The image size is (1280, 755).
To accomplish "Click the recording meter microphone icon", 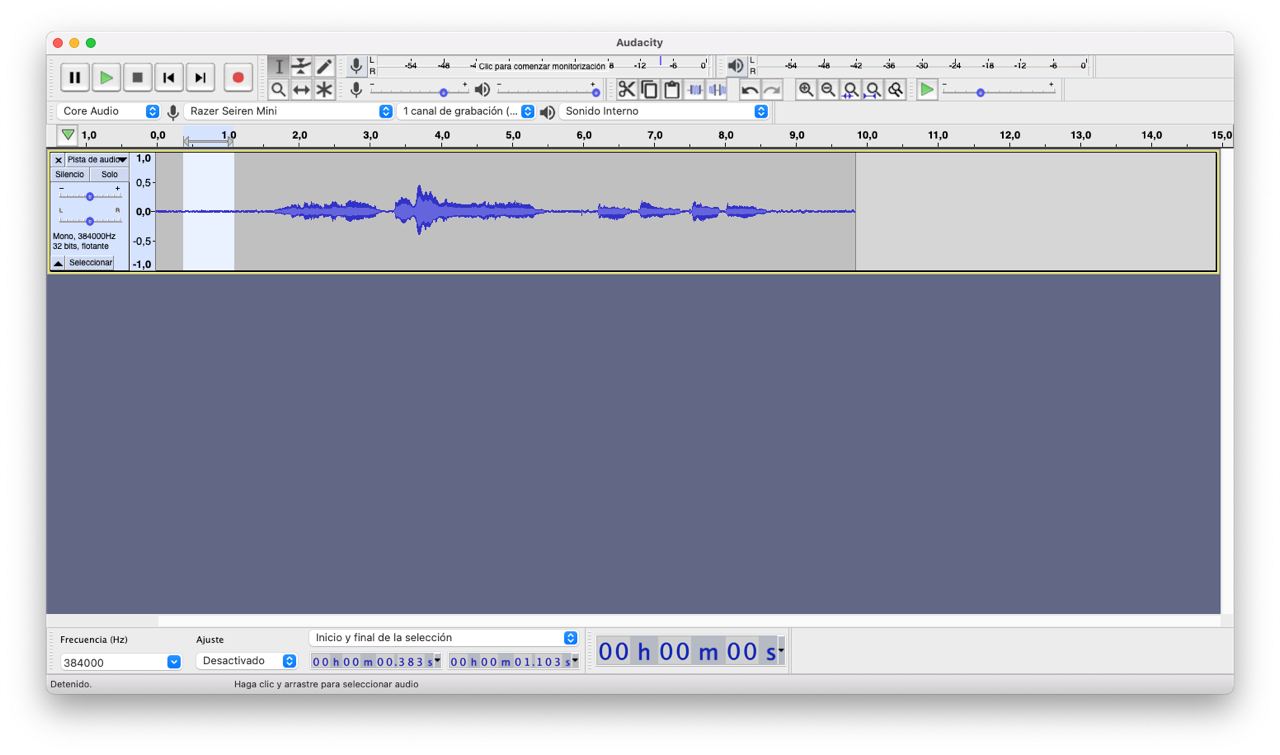I will click(x=355, y=66).
